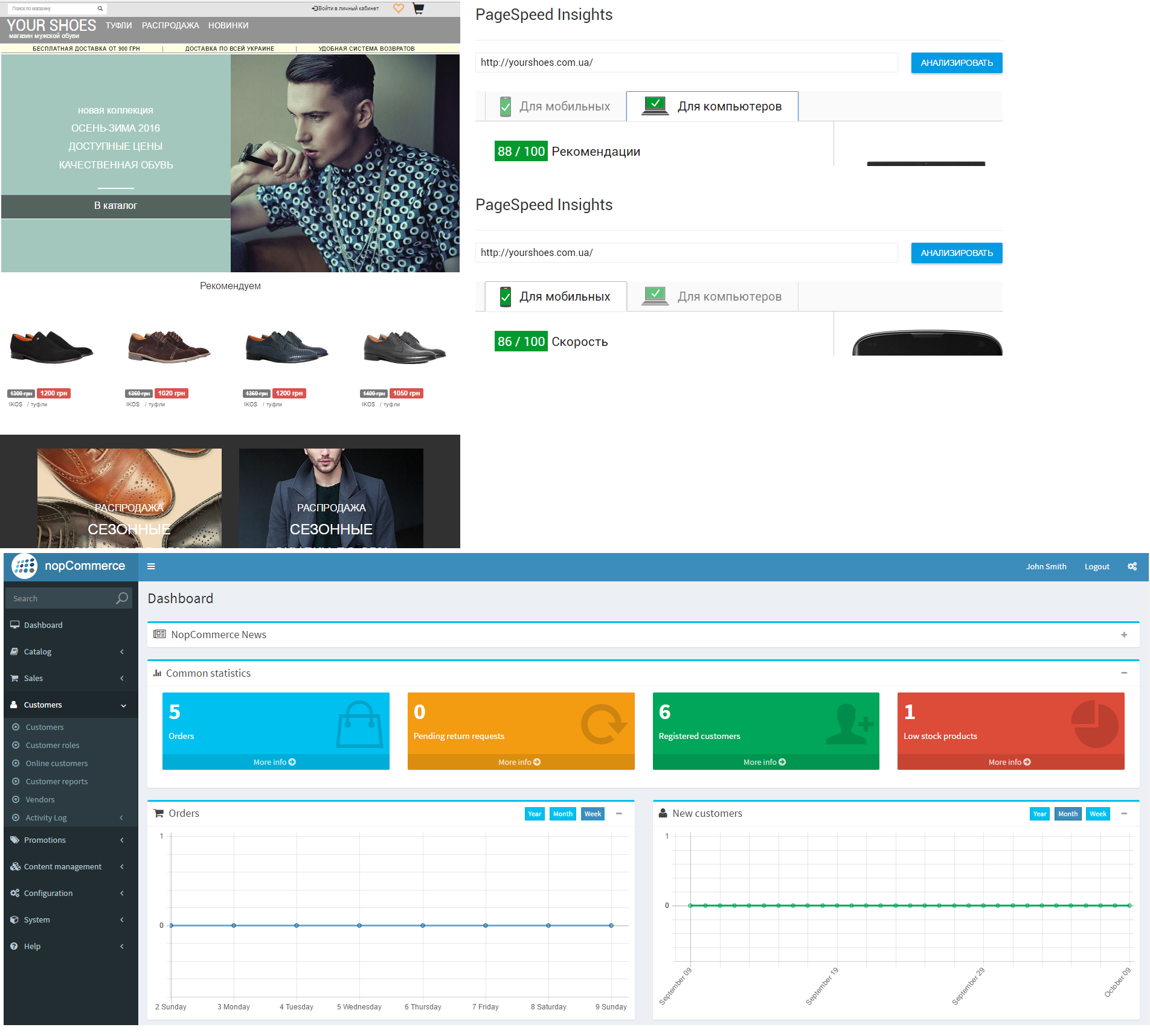Open More info on Orders tile
The width and height of the screenshot is (1150, 1036).
[275, 762]
